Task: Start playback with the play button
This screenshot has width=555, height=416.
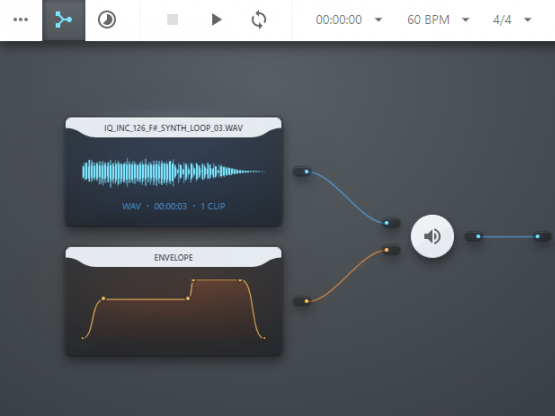Action: [216, 20]
